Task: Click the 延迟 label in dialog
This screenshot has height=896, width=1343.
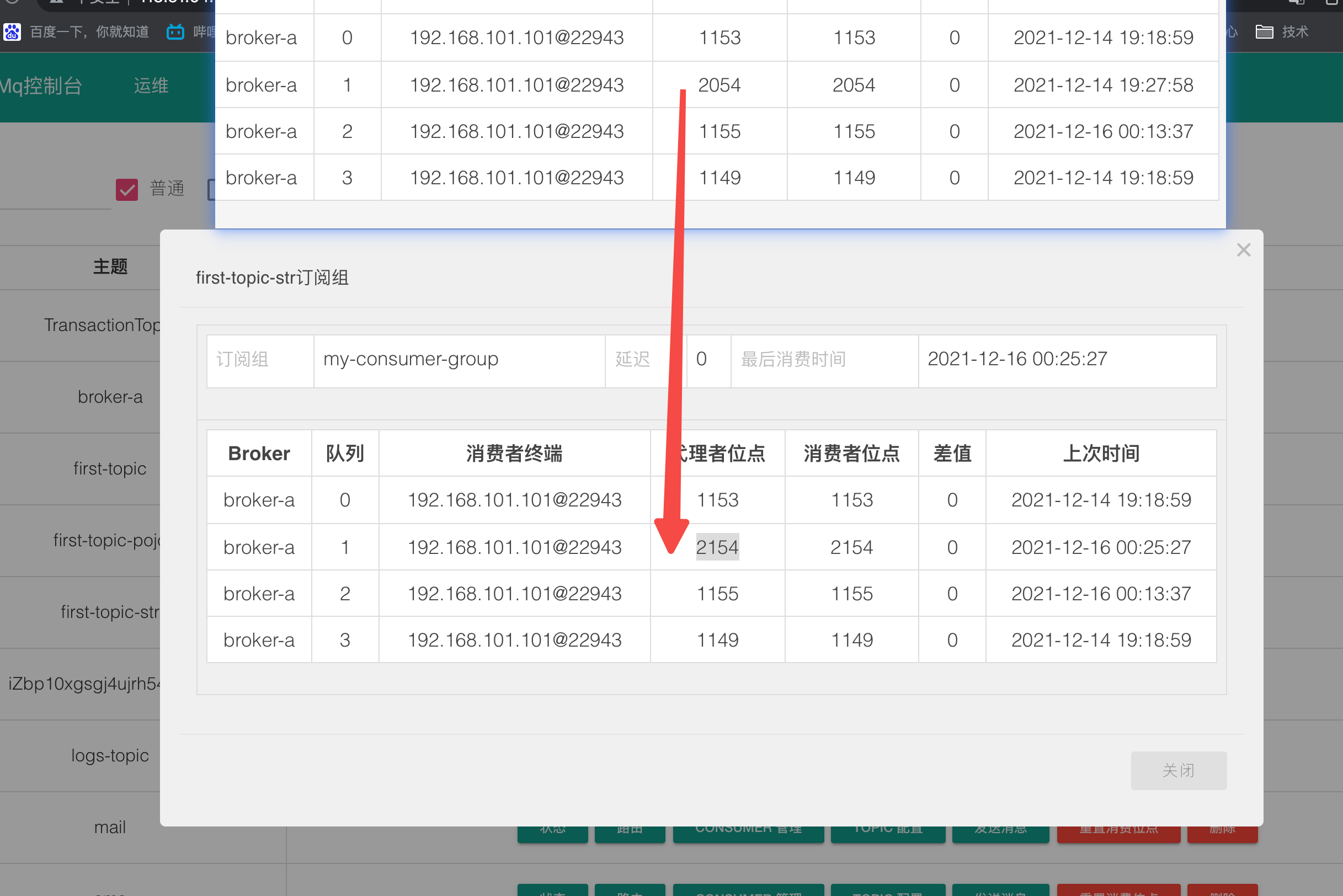Action: 633,359
